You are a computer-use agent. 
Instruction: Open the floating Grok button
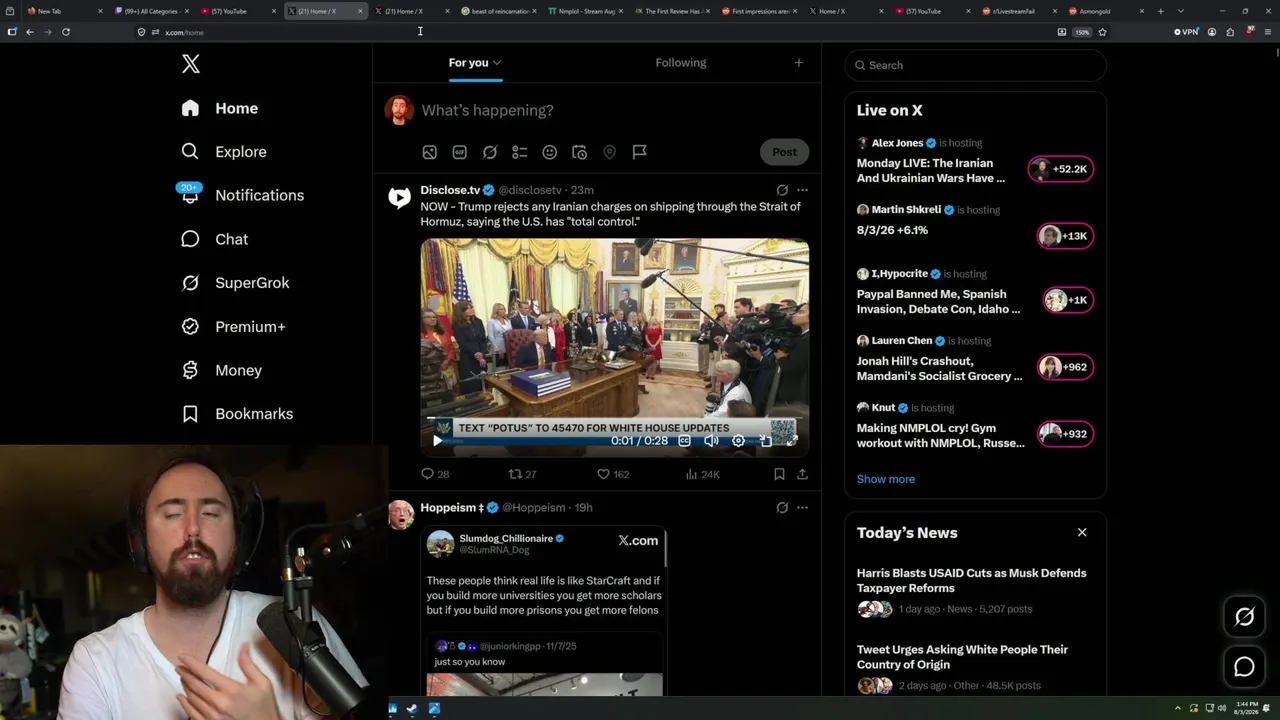coord(1244,617)
